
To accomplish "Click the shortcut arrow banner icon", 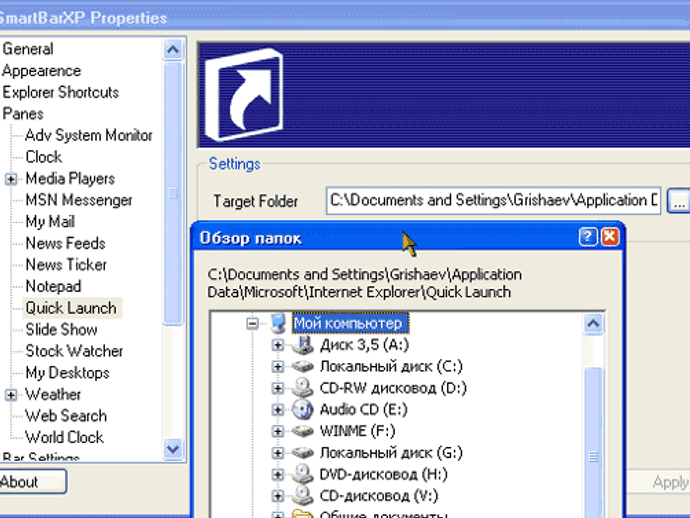I will [244, 95].
